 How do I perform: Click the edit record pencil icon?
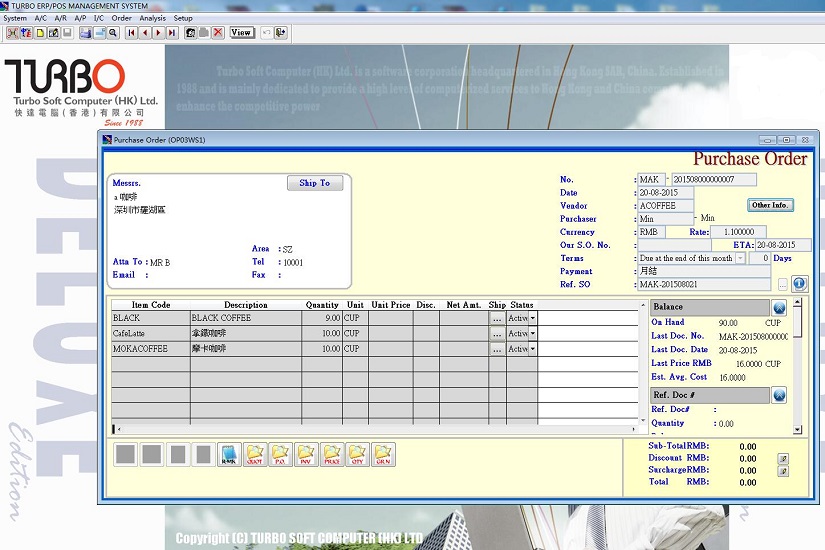[x=54, y=33]
